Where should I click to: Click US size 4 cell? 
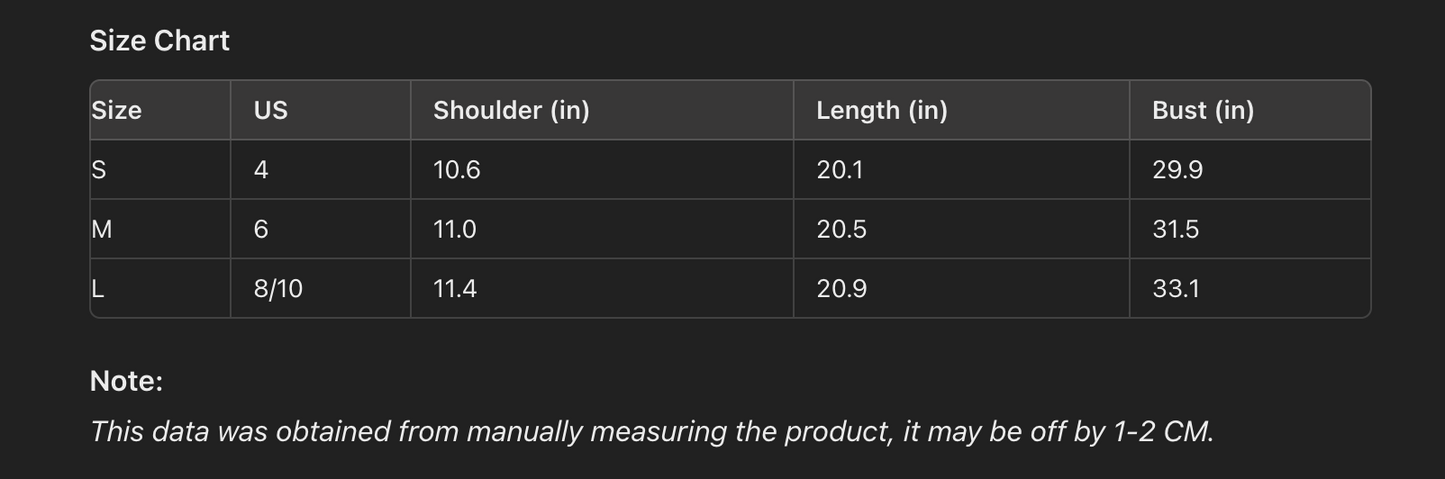[x=261, y=170]
